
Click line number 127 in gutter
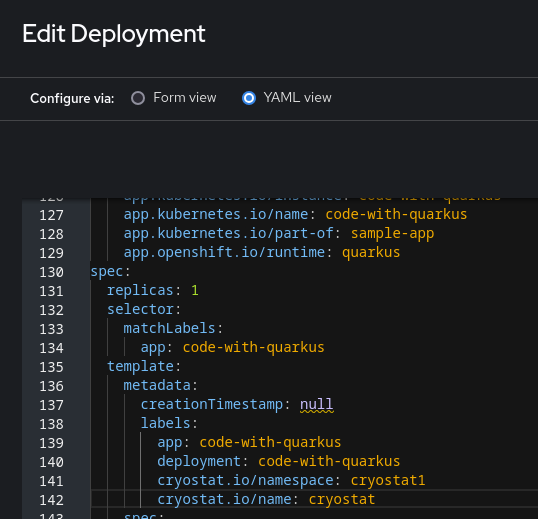(51, 215)
